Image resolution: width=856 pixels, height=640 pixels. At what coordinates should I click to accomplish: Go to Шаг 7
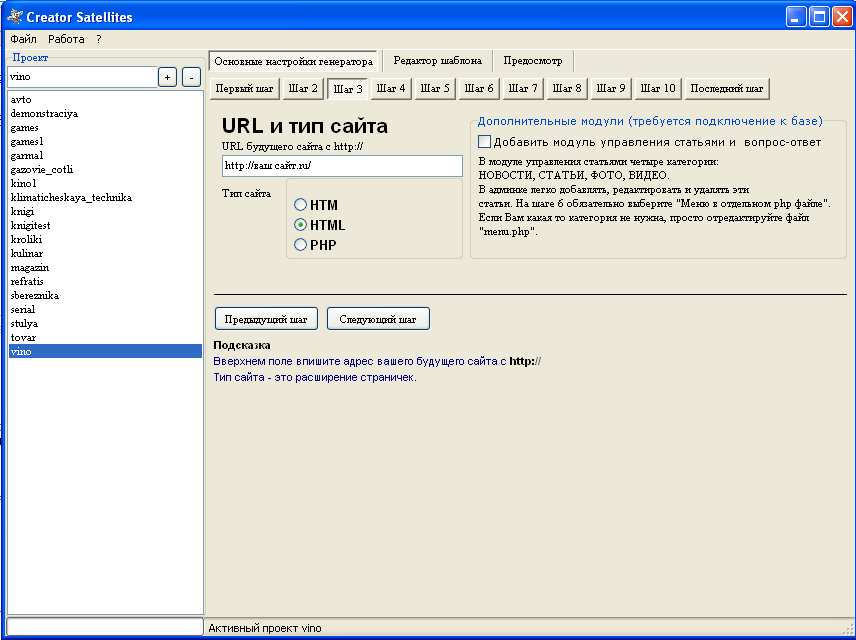(523, 88)
